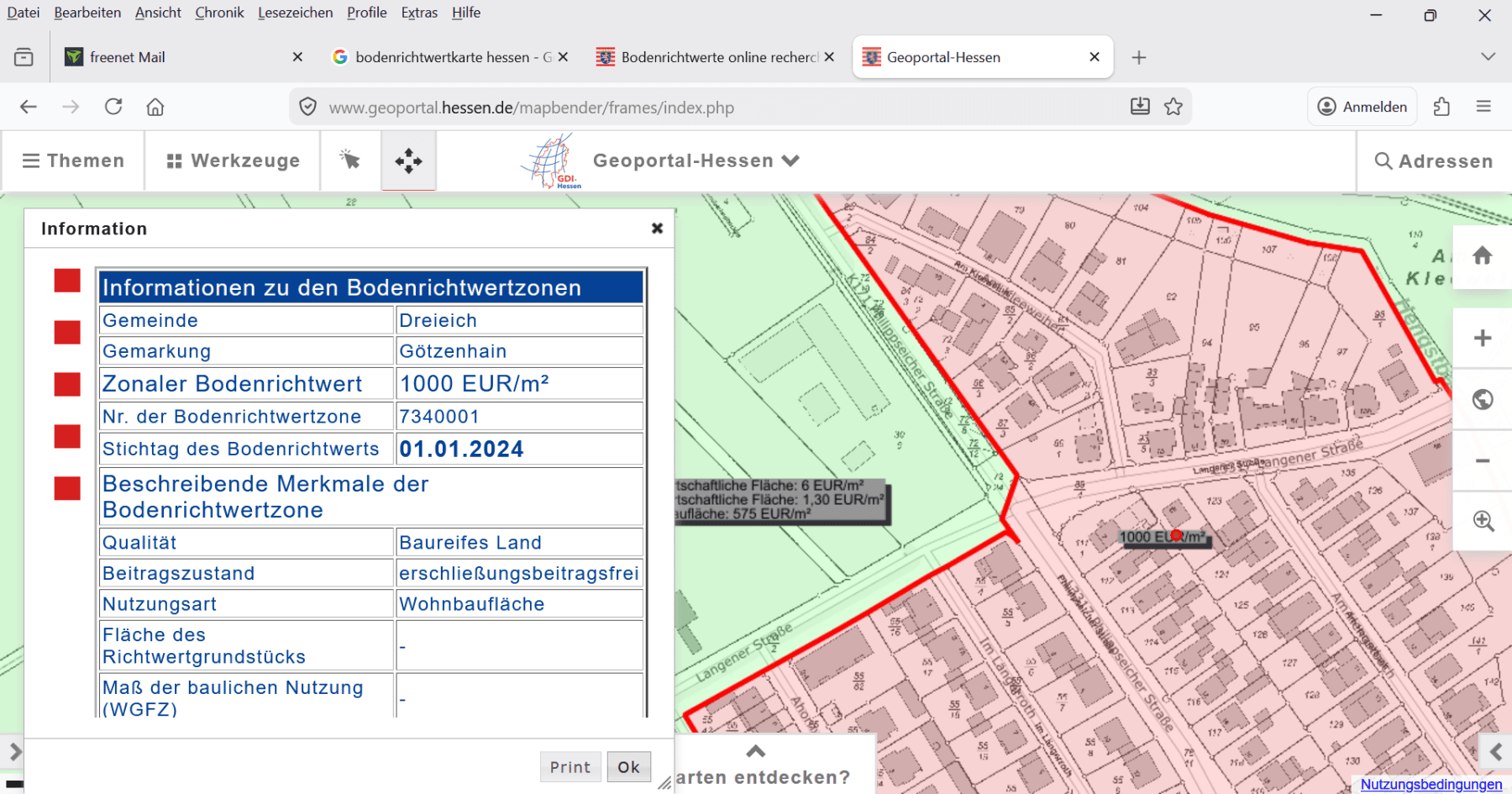
Task: Expand the Karten entdecken panel
Action: click(755, 751)
